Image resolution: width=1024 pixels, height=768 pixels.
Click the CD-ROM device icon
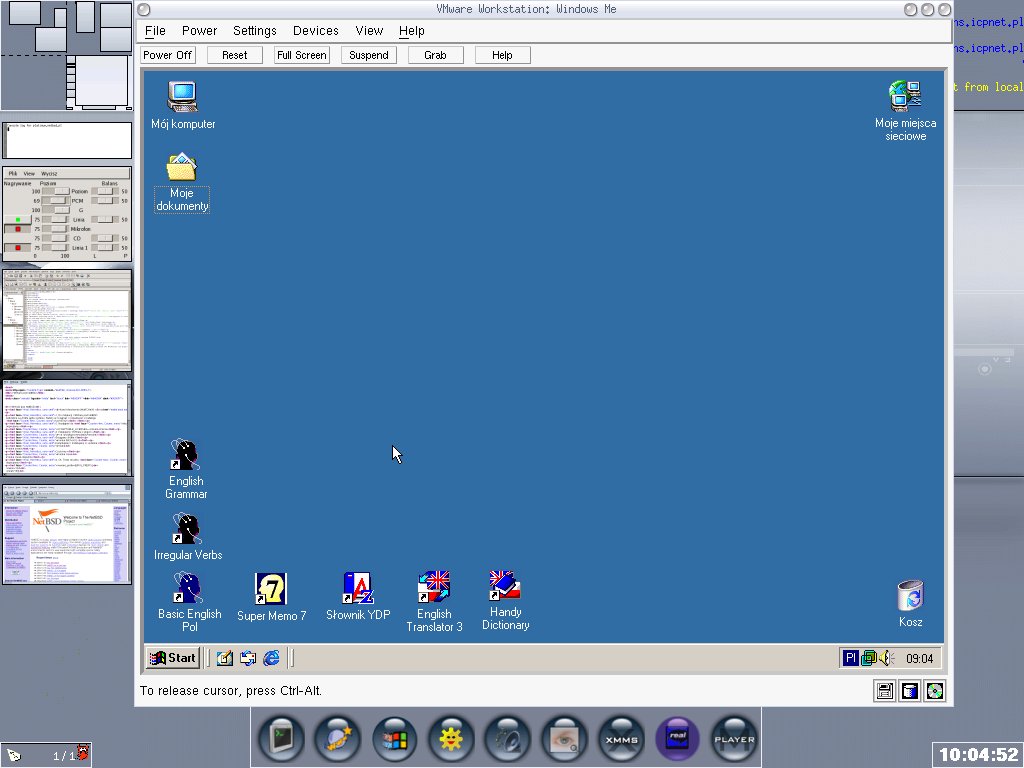[935, 691]
